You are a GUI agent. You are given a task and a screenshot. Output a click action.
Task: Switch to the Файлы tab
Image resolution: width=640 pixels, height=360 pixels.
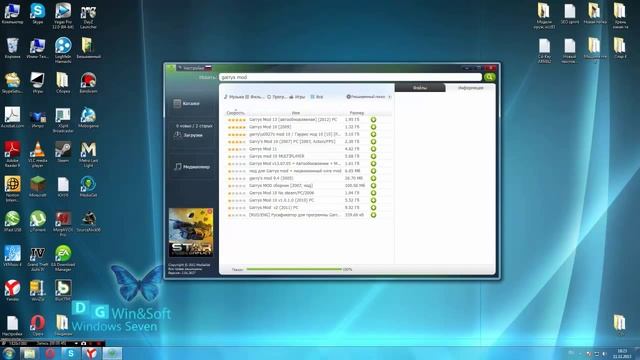click(420, 88)
